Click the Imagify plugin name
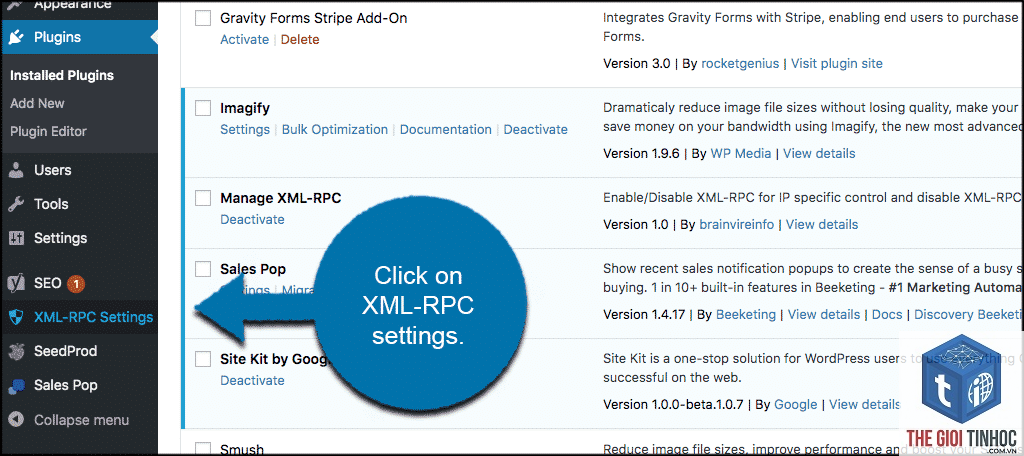The height and width of the screenshot is (456, 1024). coord(245,108)
